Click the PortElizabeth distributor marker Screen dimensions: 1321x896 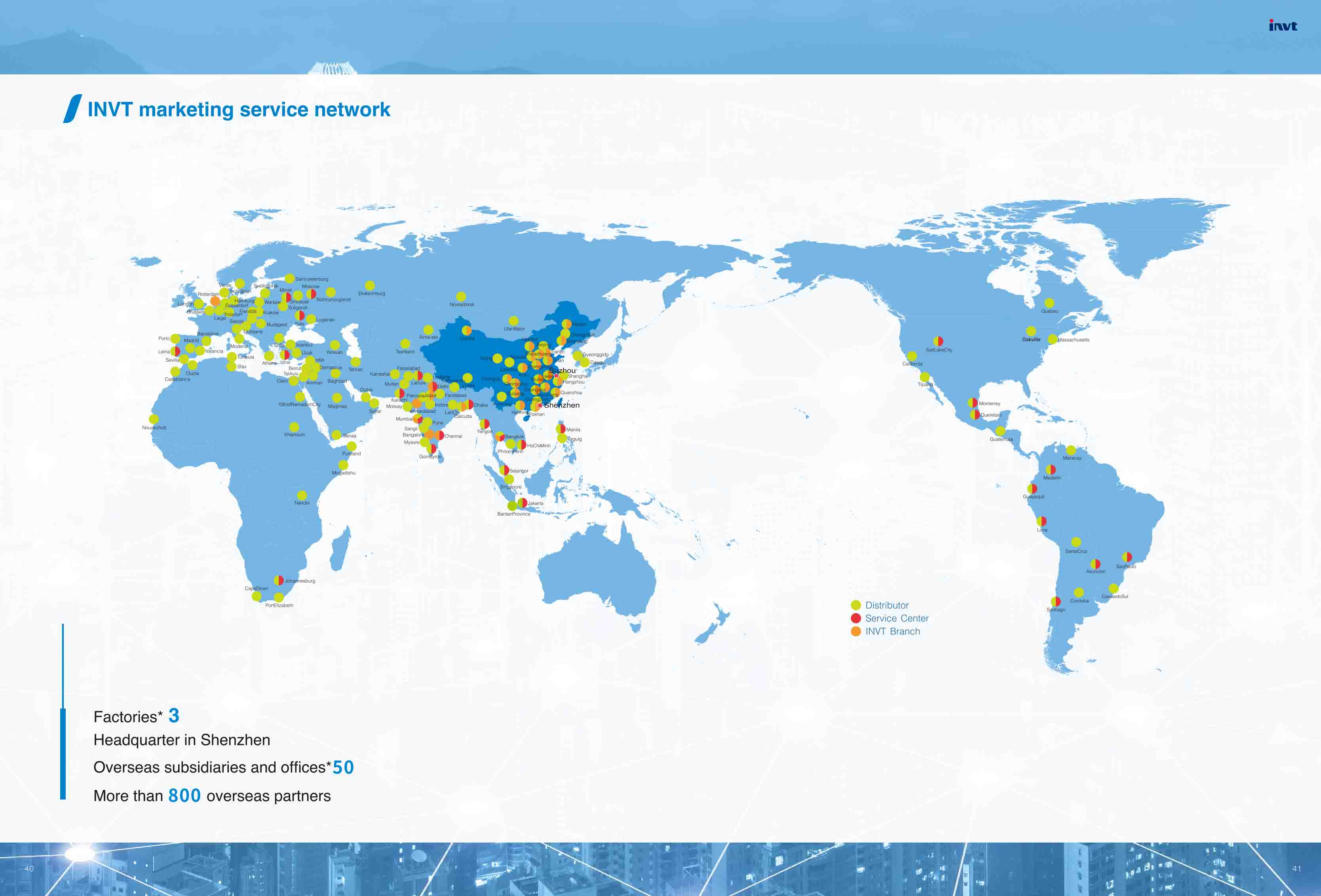pyautogui.click(x=279, y=597)
